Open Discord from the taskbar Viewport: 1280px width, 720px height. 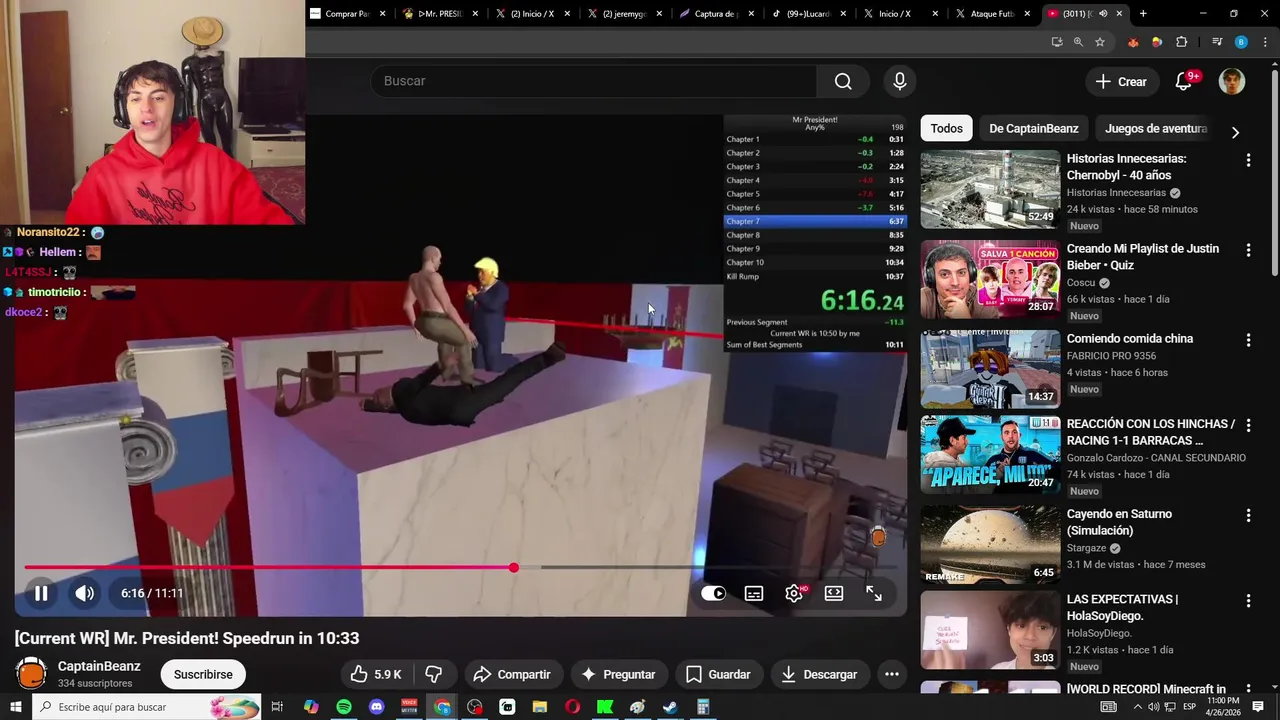tap(376, 707)
